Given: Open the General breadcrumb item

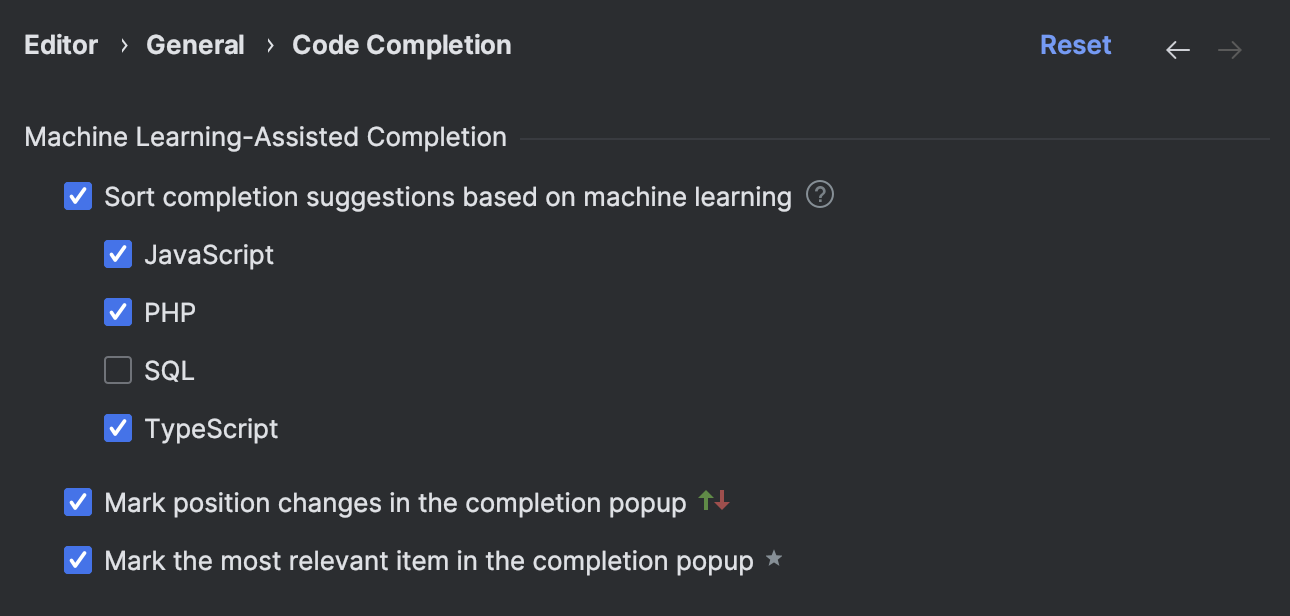Looking at the screenshot, I should (195, 45).
